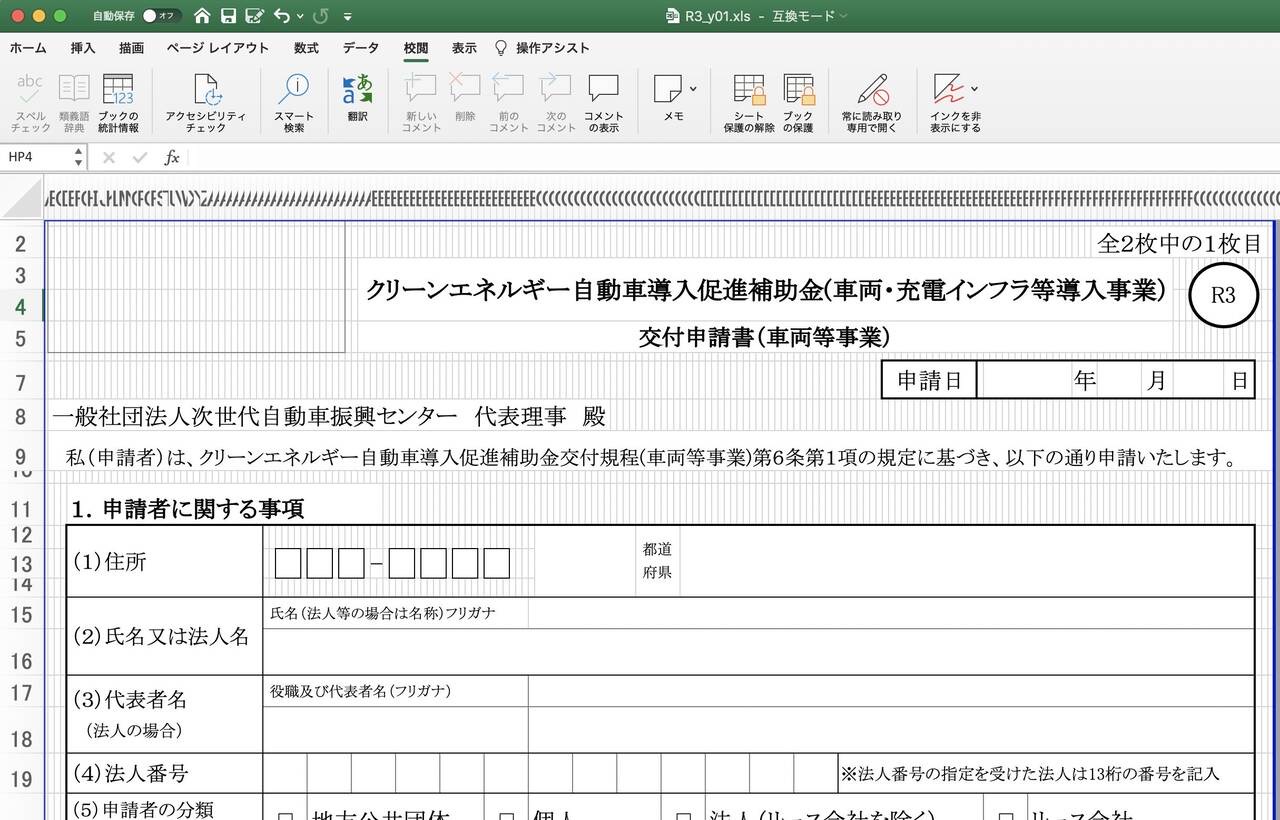Expand the Notes (メモ) dropdown arrow
The image size is (1280, 820).
693,89
